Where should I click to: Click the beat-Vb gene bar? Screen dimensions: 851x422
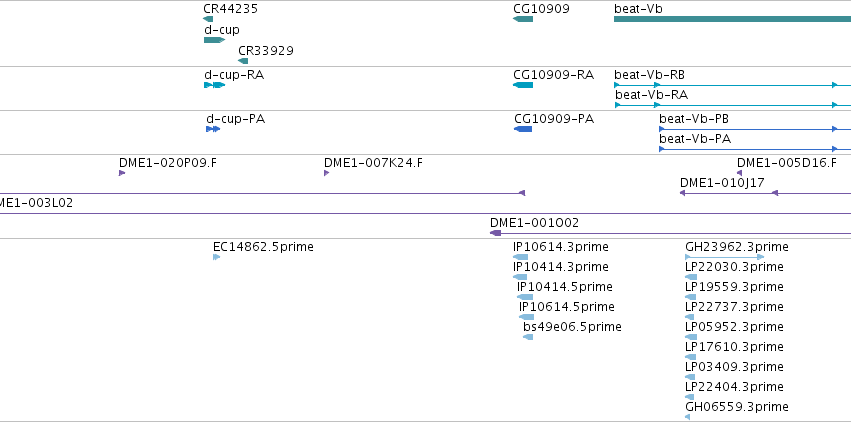[732, 19]
